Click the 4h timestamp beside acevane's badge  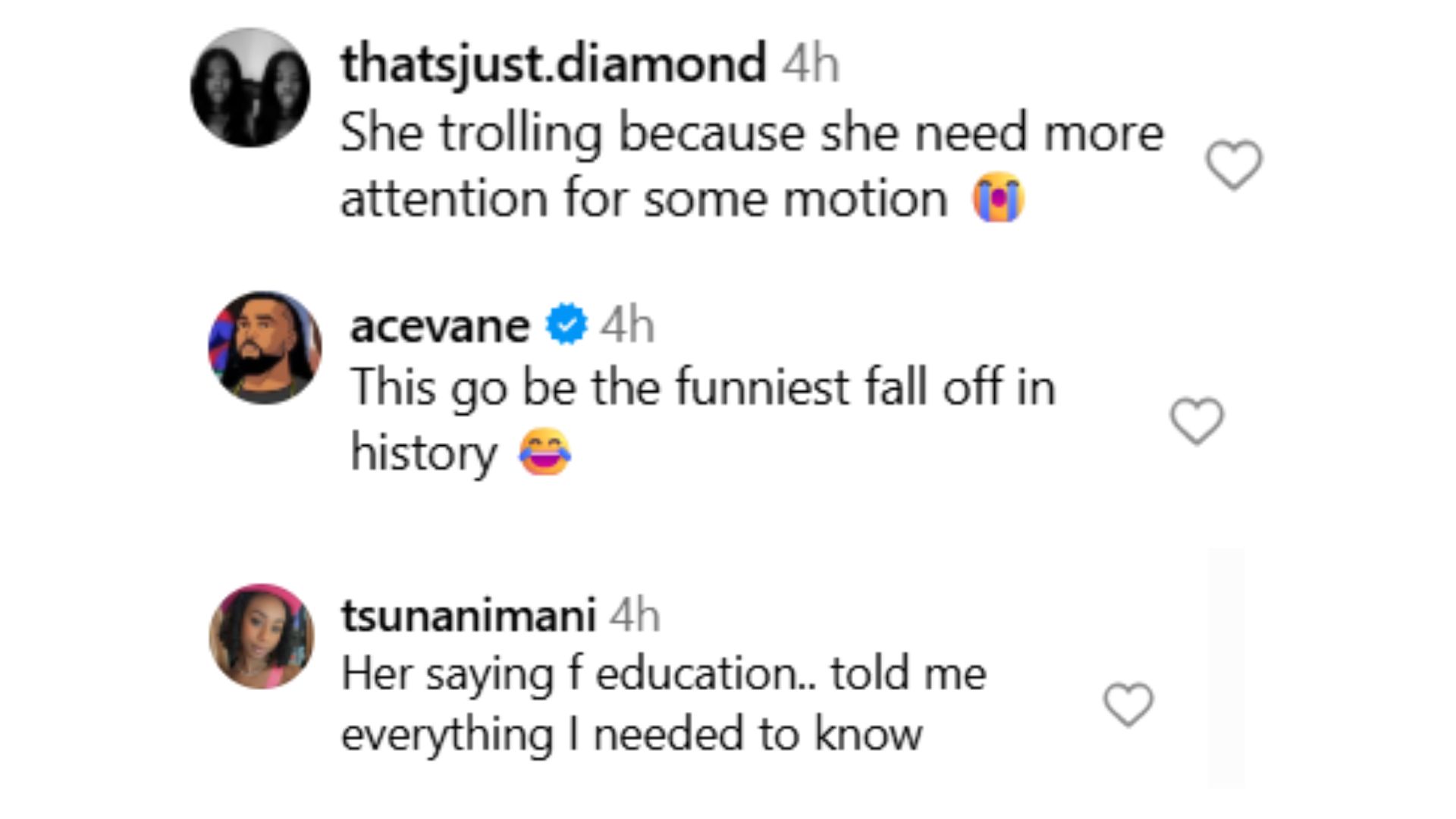[627, 326]
